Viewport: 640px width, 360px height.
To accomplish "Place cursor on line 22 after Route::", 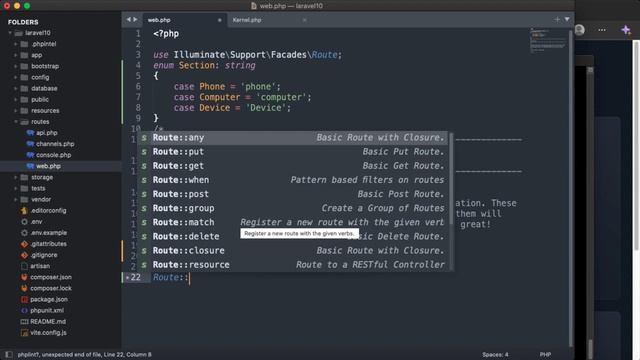I will 190,278.
